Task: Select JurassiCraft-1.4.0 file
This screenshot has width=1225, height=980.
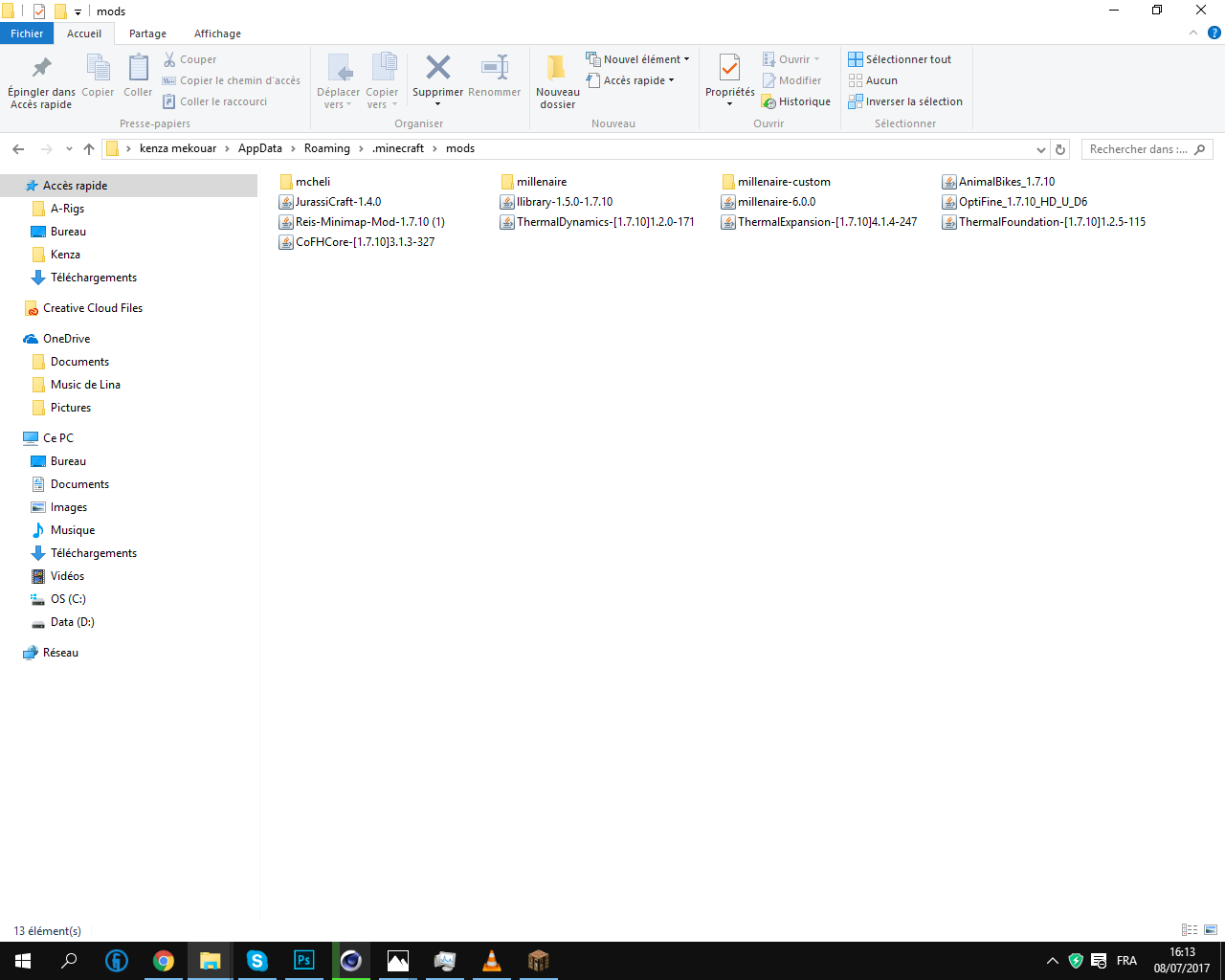Action: 330,202
